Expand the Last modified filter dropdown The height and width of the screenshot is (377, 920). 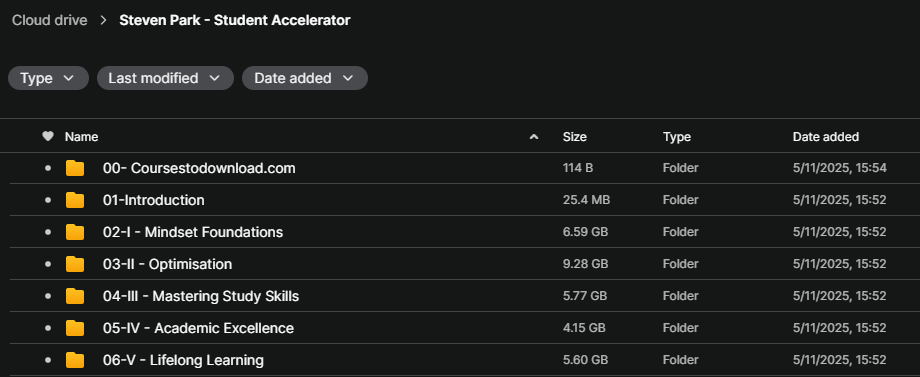click(165, 78)
